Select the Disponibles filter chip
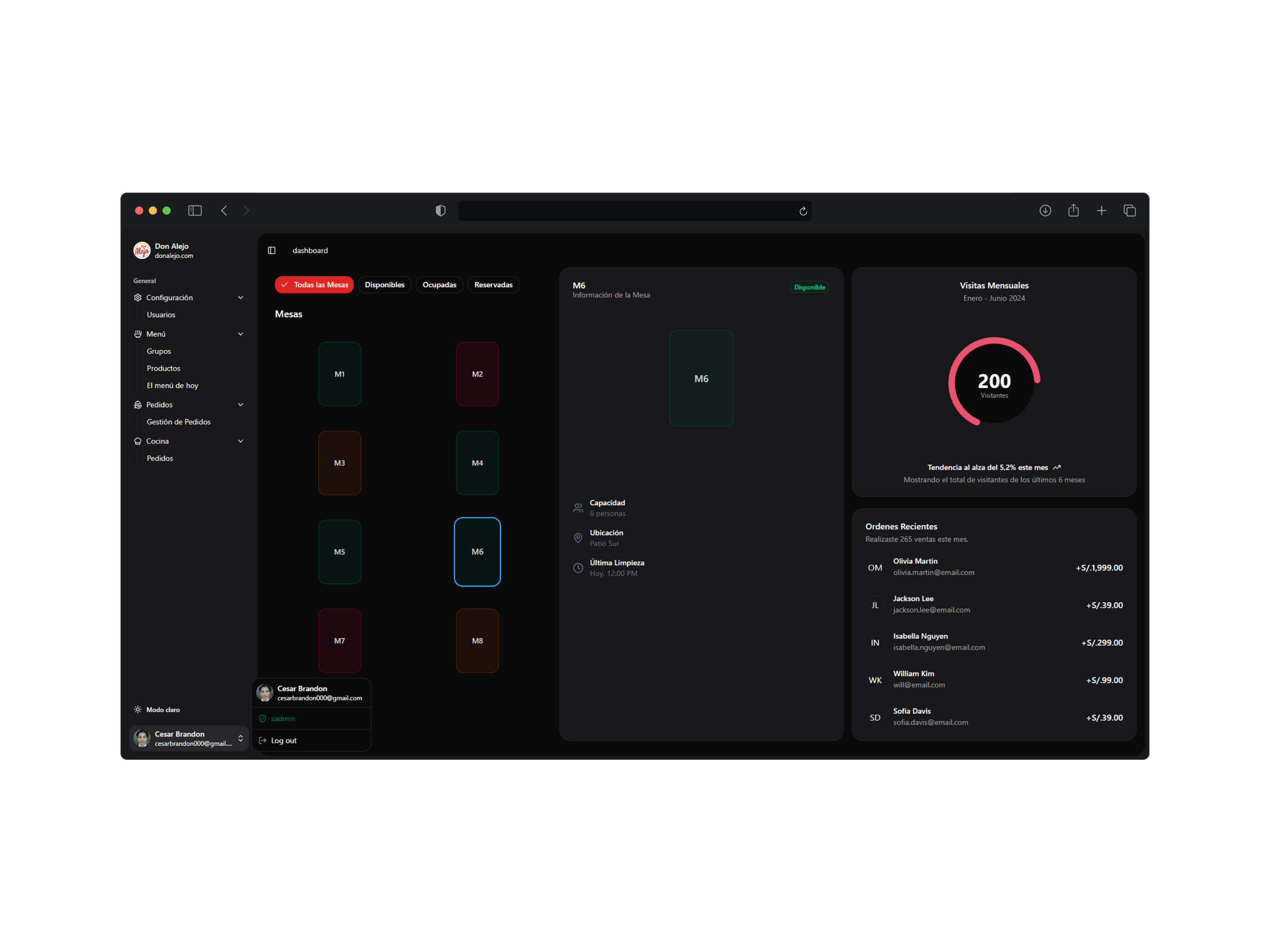 click(x=384, y=285)
